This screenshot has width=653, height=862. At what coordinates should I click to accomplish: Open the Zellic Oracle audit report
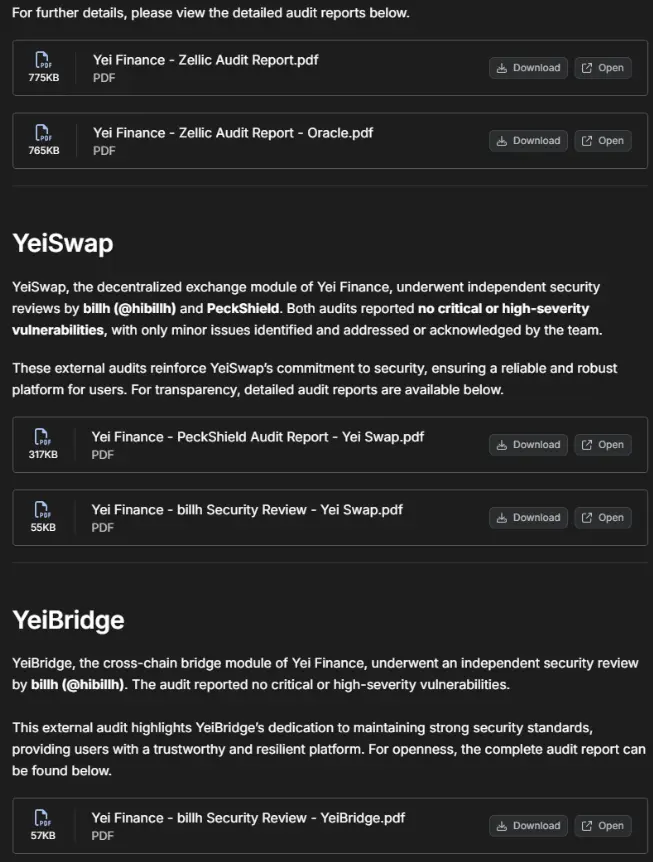(603, 141)
